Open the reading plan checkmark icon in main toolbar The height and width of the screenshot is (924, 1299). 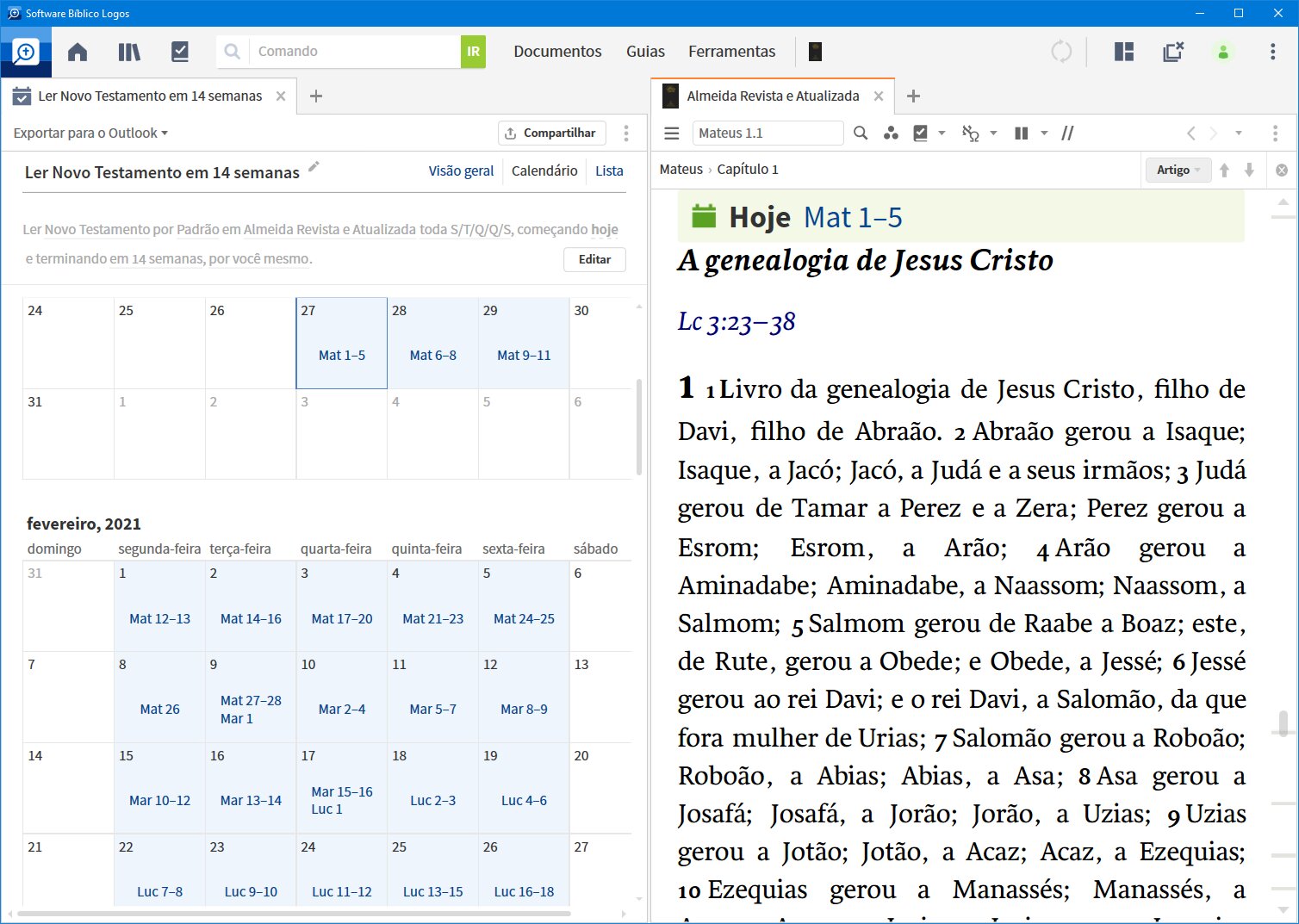click(180, 52)
